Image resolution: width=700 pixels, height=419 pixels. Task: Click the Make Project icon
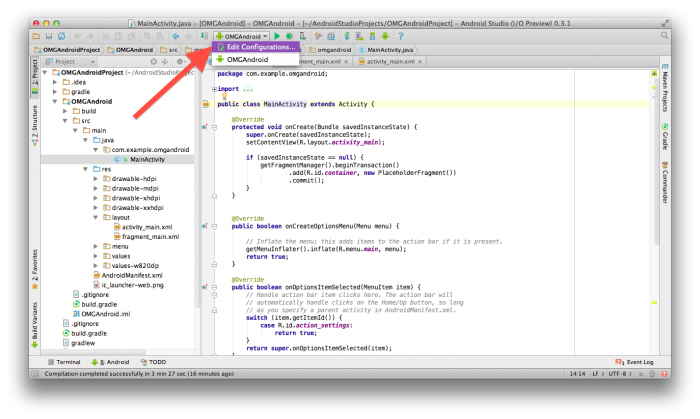(204, 36)
